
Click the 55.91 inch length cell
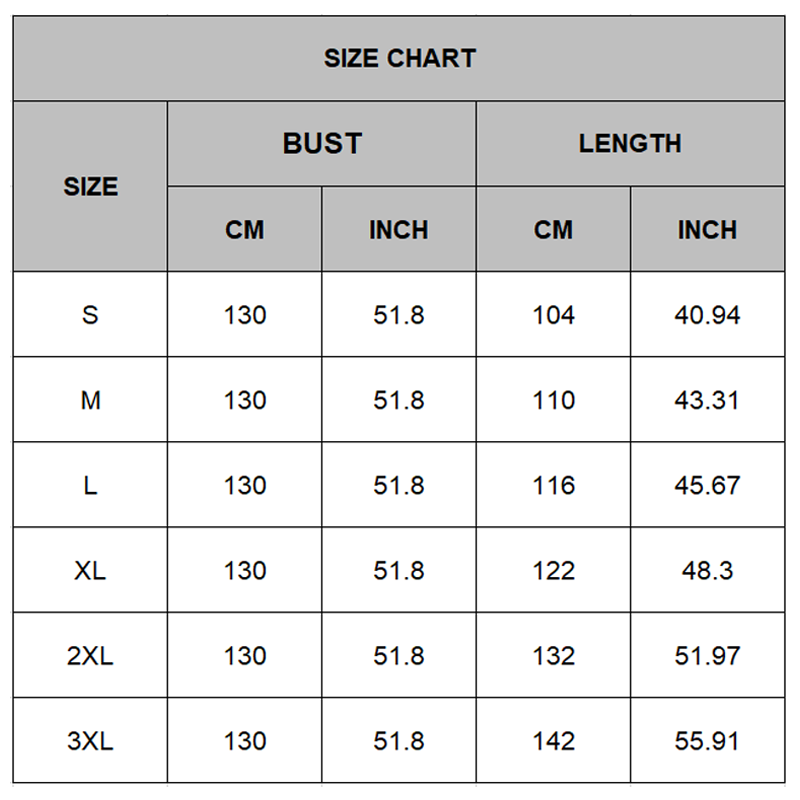707,741
